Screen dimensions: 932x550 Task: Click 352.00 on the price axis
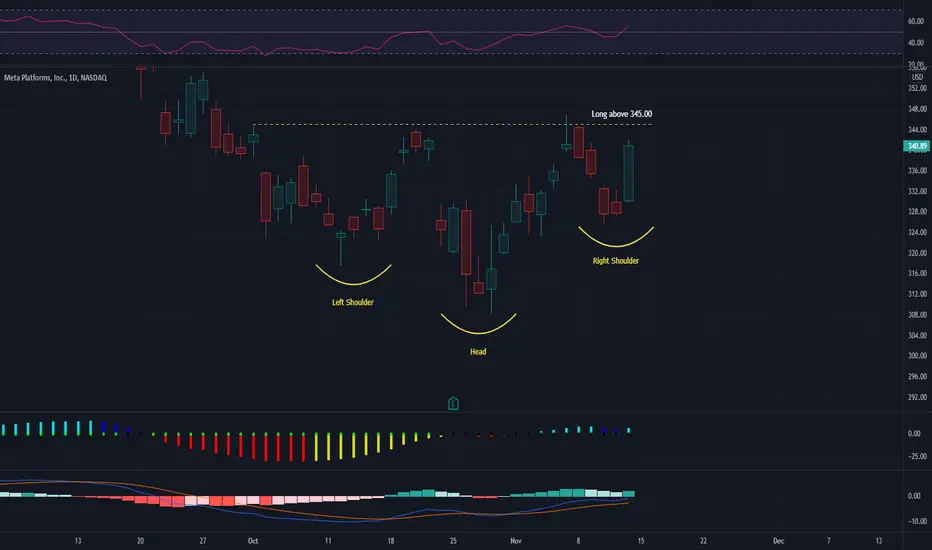(917, 88)
